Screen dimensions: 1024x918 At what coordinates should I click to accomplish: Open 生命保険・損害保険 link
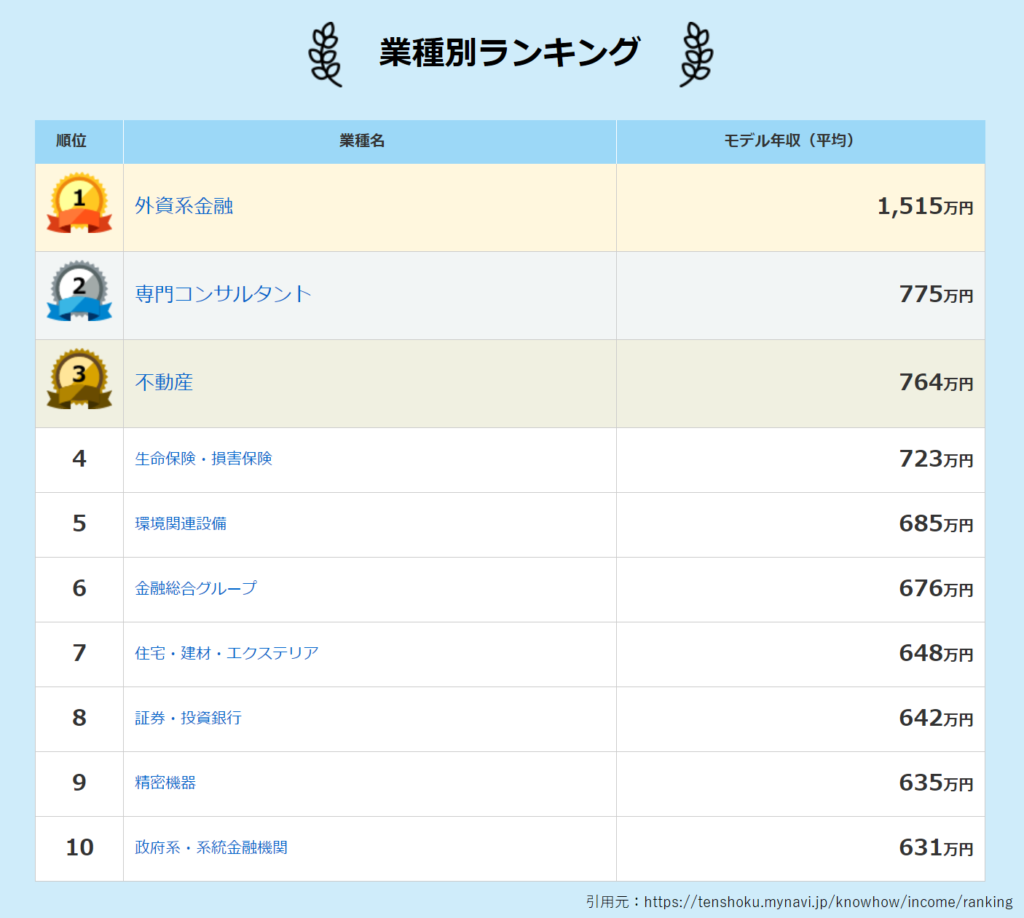pos(203,459)
